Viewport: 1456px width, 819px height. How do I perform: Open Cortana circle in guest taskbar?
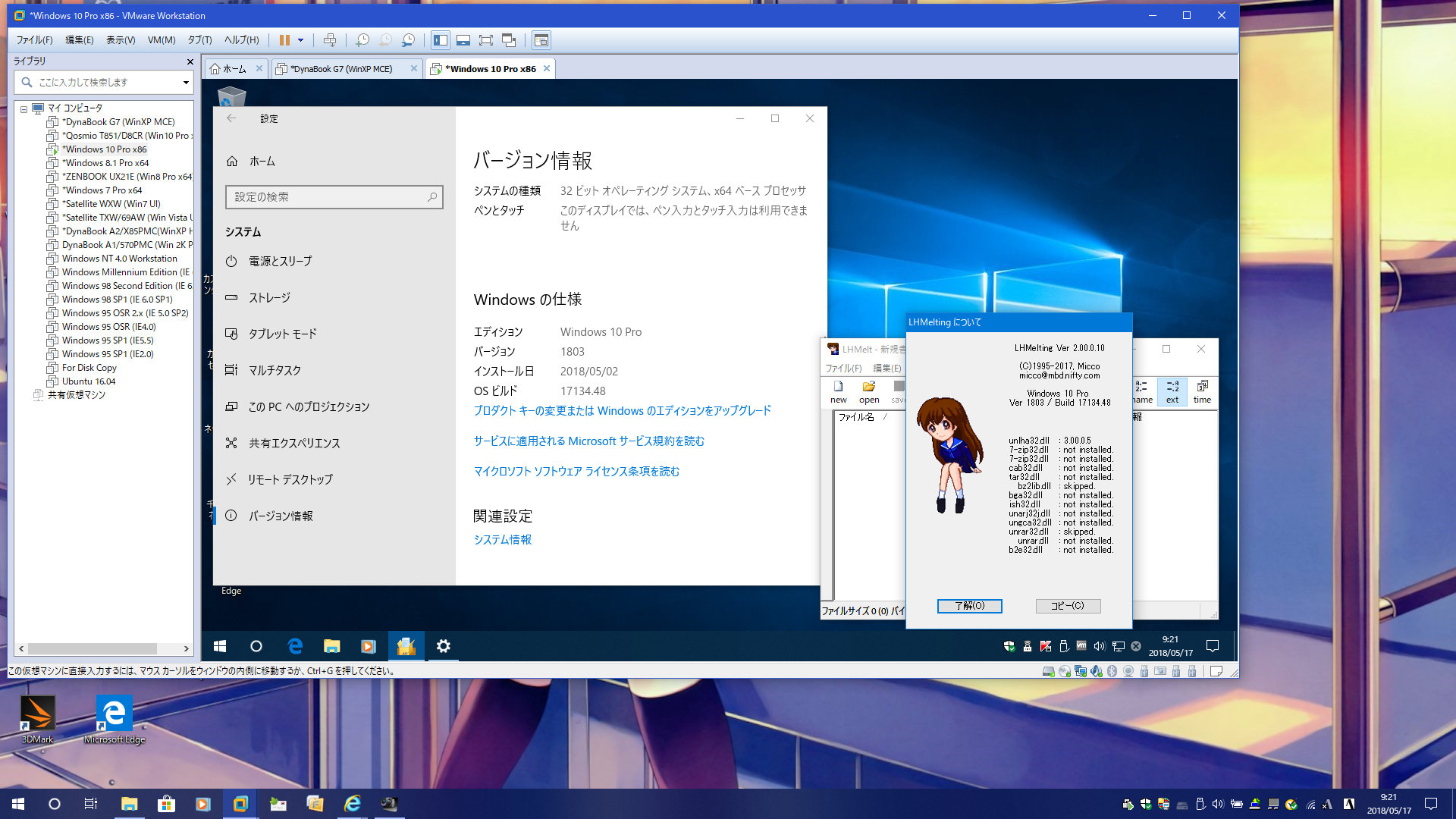point(256,646)
